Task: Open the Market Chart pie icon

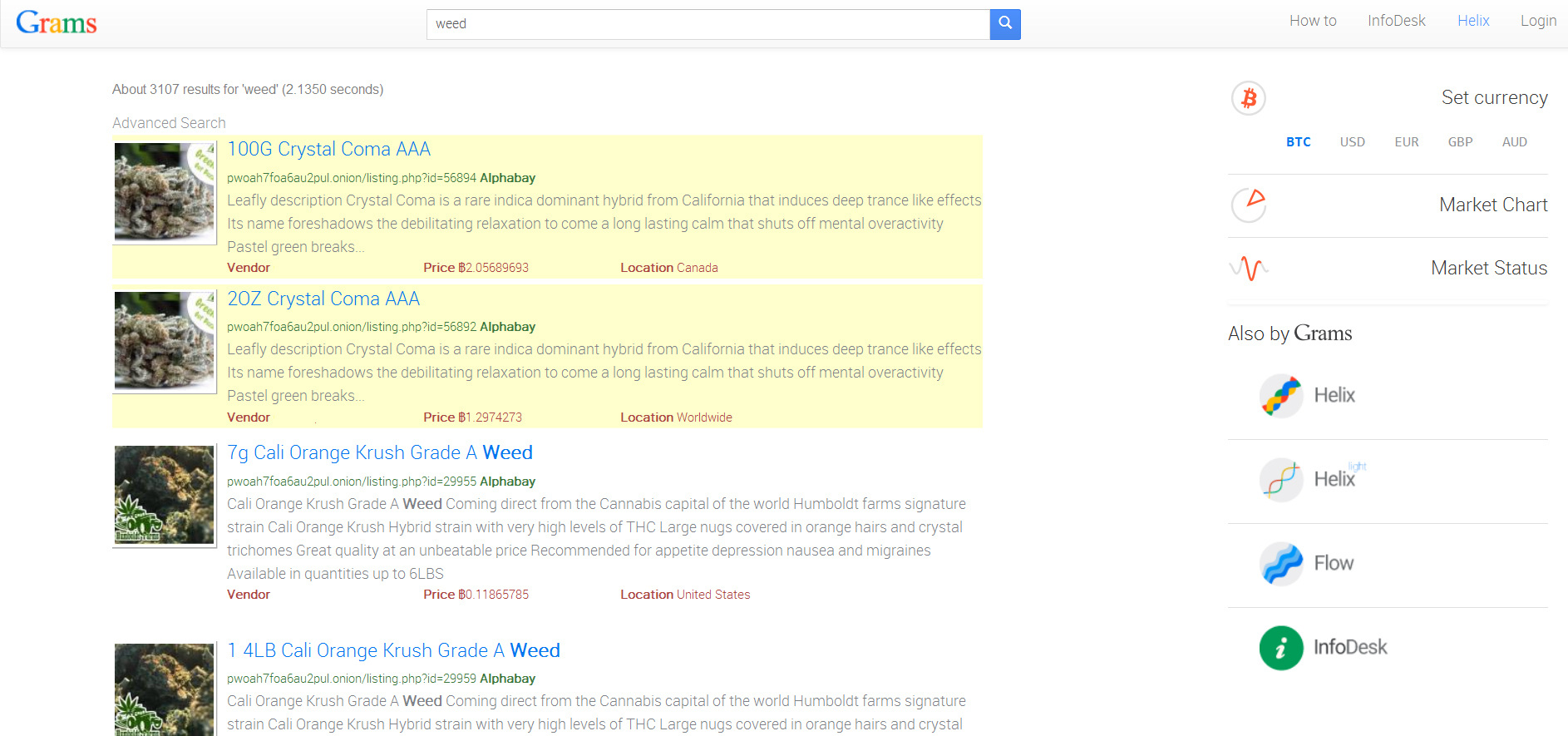Action: [x=1248, y=205]
